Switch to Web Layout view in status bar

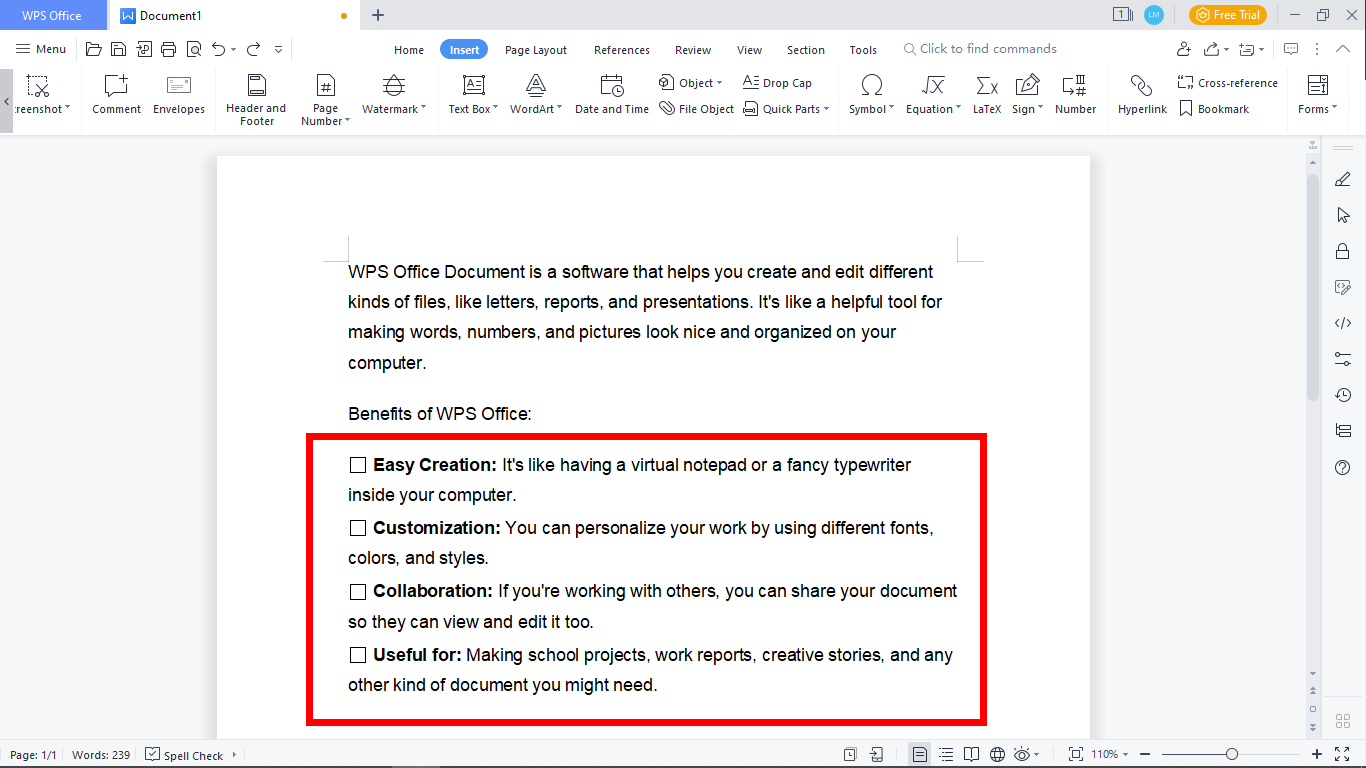click(997, 754)
